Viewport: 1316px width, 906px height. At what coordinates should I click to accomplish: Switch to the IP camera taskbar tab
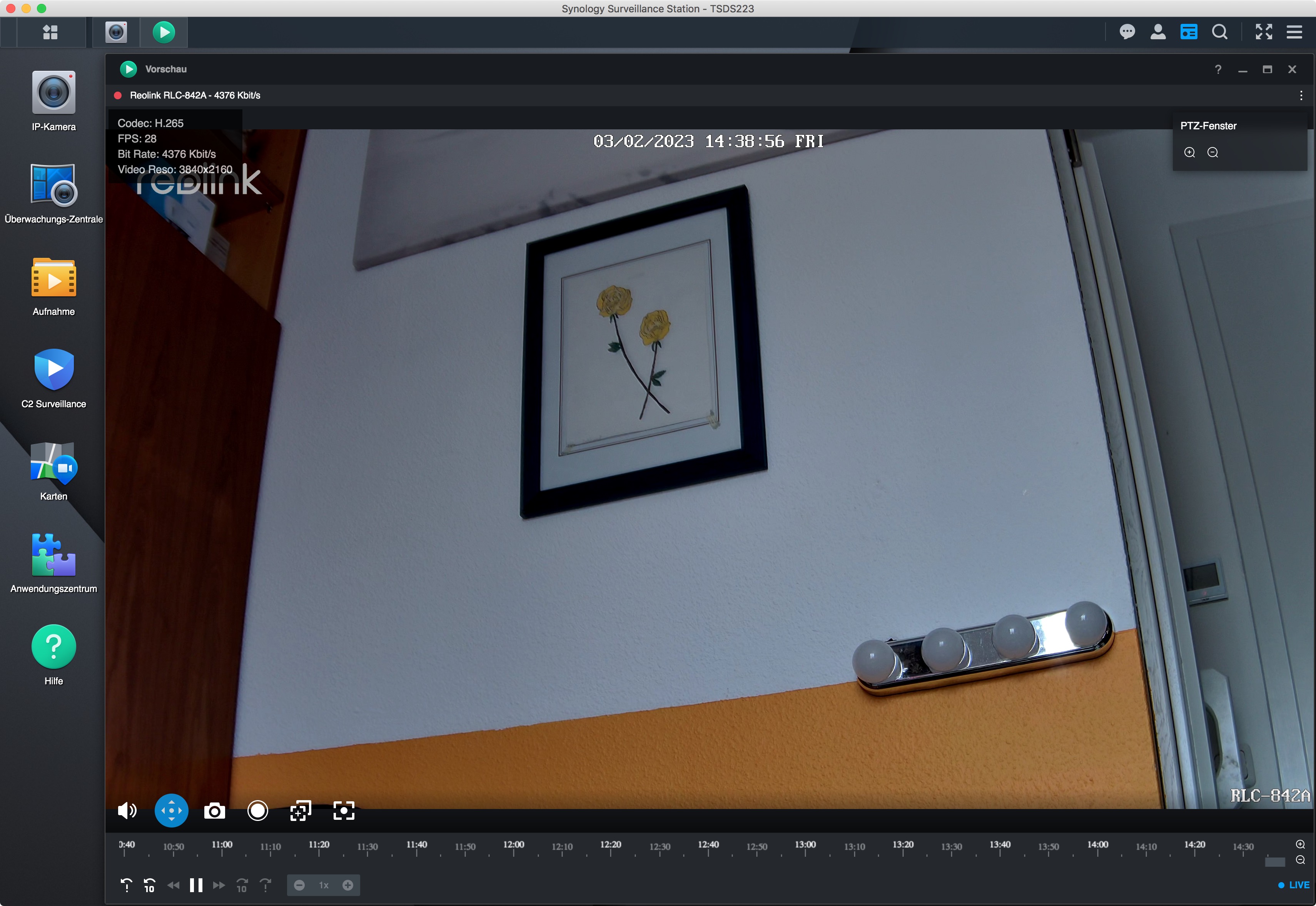point(116,32)
